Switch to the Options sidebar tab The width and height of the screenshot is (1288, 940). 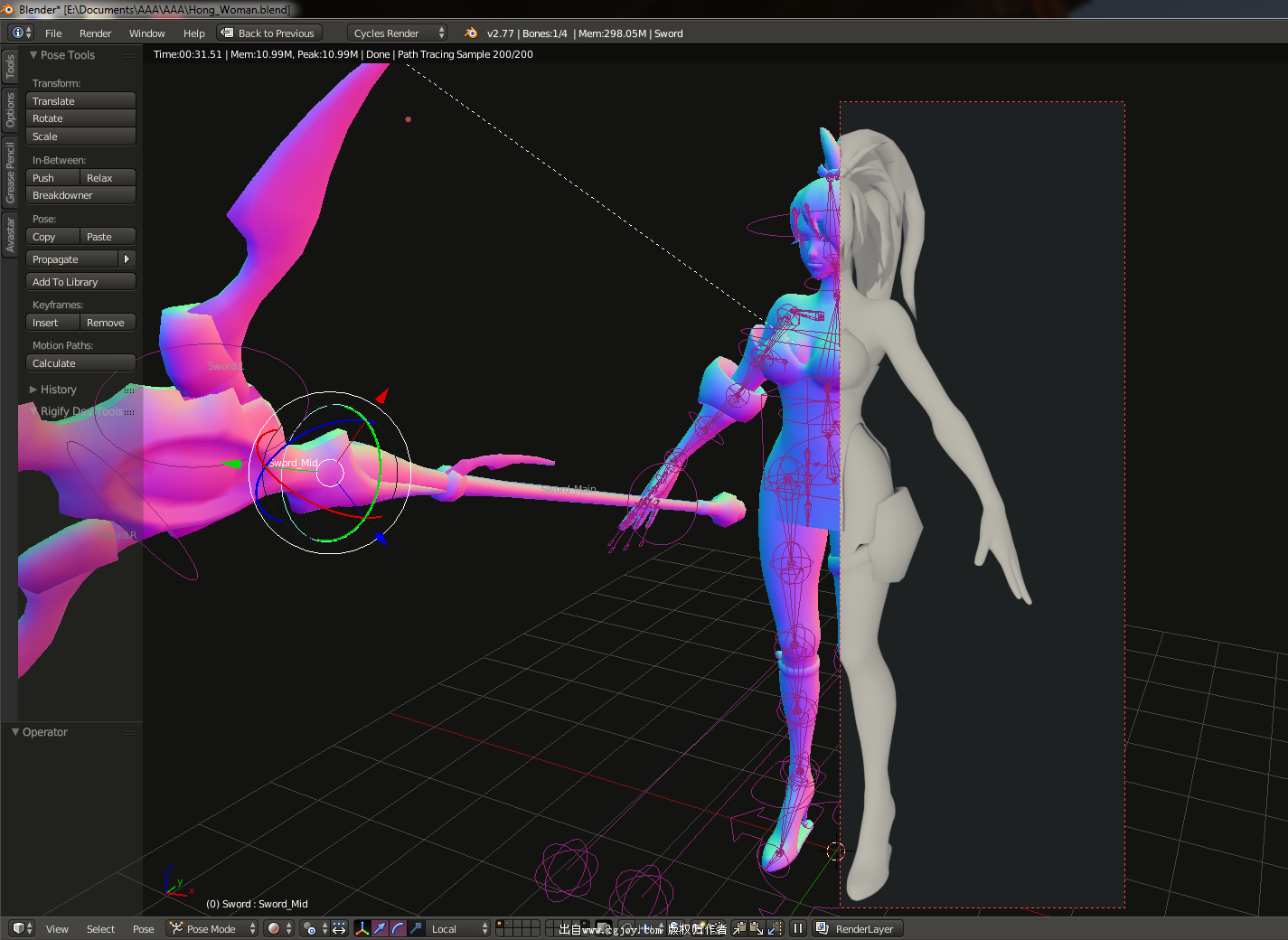pos(10,109)
